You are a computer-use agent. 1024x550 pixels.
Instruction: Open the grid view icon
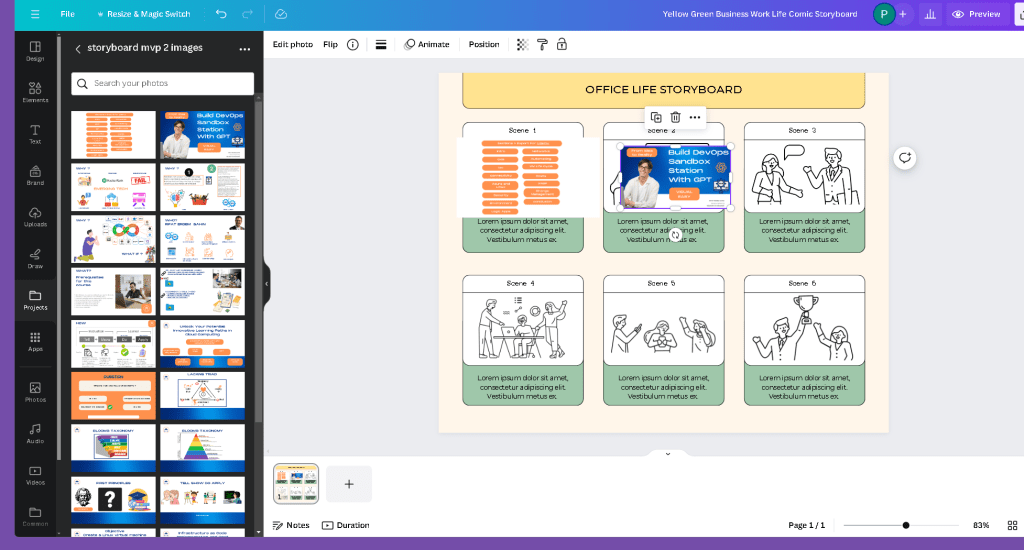tap(1012, 525)
